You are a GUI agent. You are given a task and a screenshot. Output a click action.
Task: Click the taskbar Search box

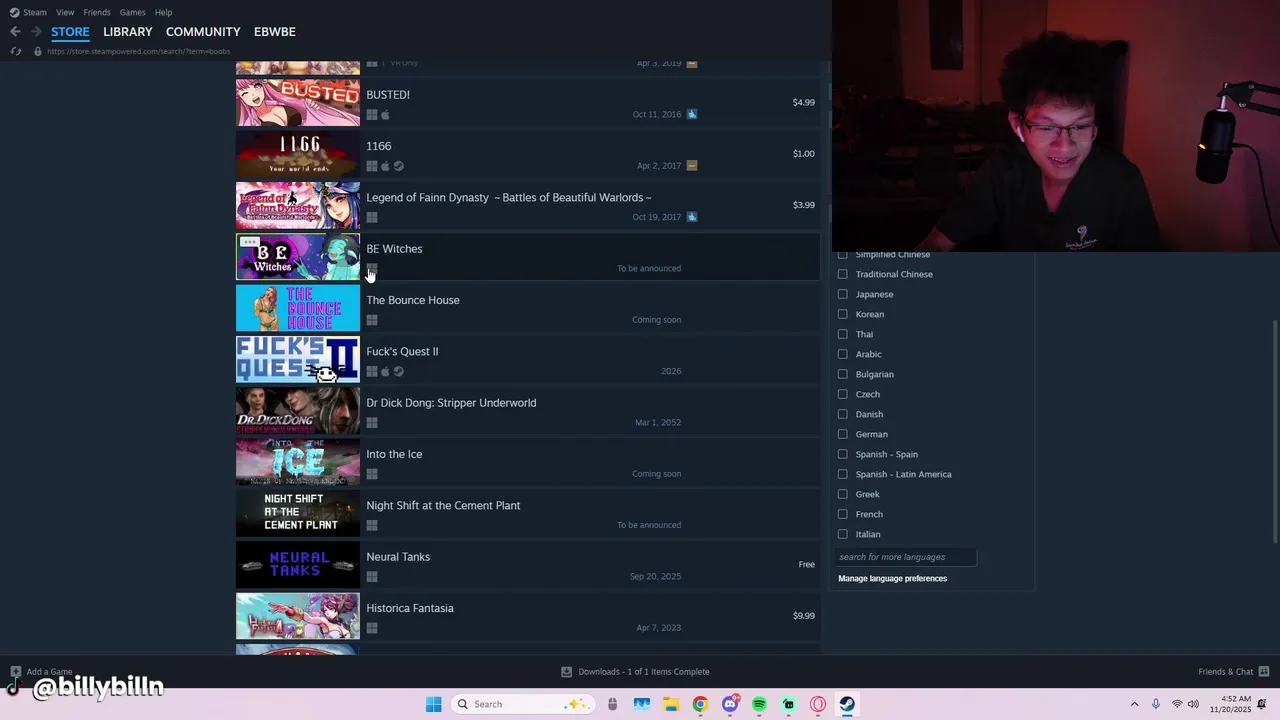point(522,704)
